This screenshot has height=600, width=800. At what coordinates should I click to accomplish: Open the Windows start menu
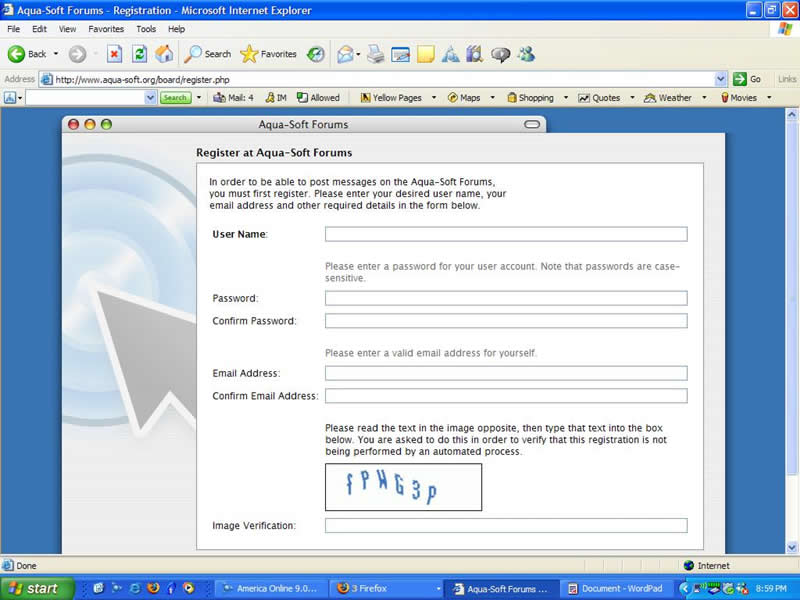click(37, 589)
